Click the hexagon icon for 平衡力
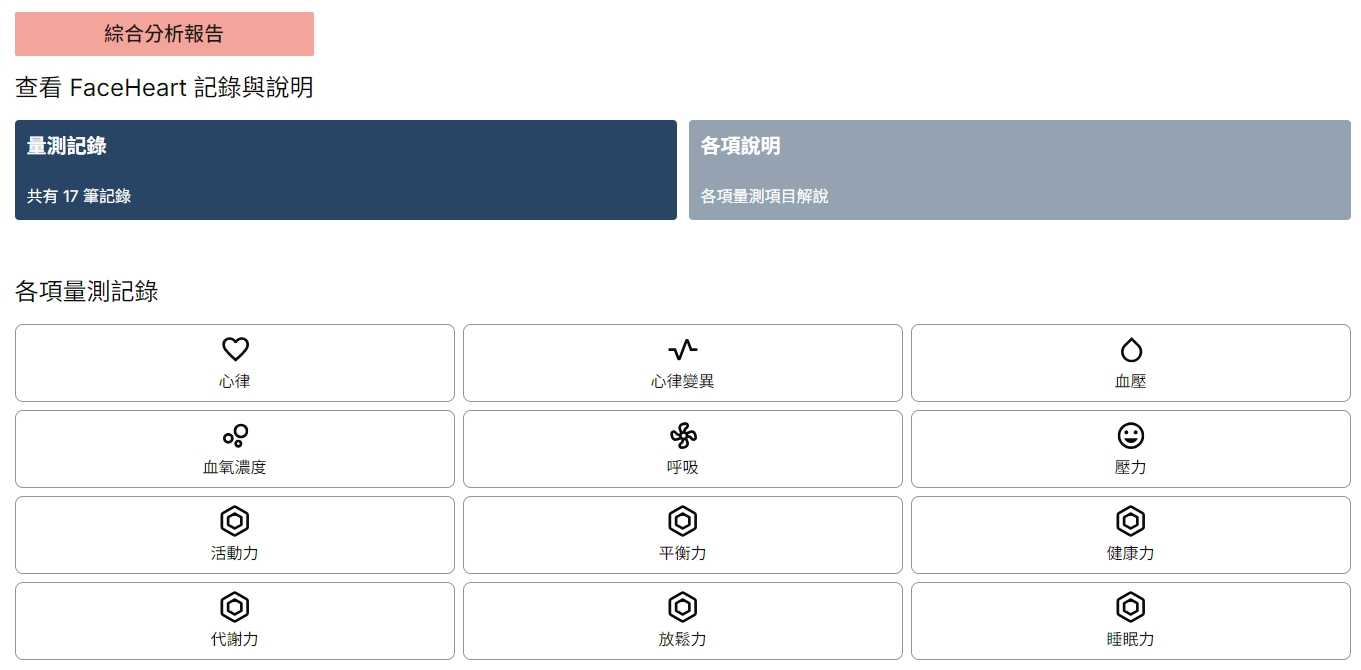This screenshot has width=1361, height=670. (683, 521)
